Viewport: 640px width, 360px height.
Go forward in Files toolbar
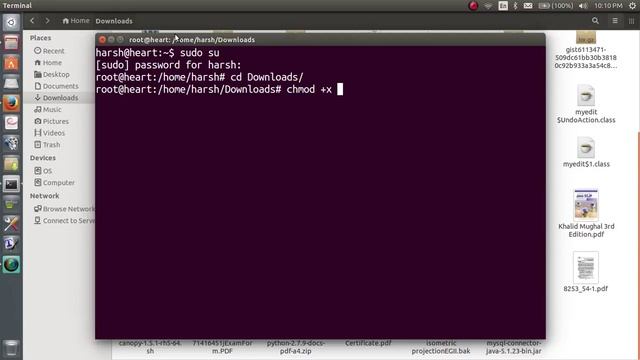tap(47, 20)
